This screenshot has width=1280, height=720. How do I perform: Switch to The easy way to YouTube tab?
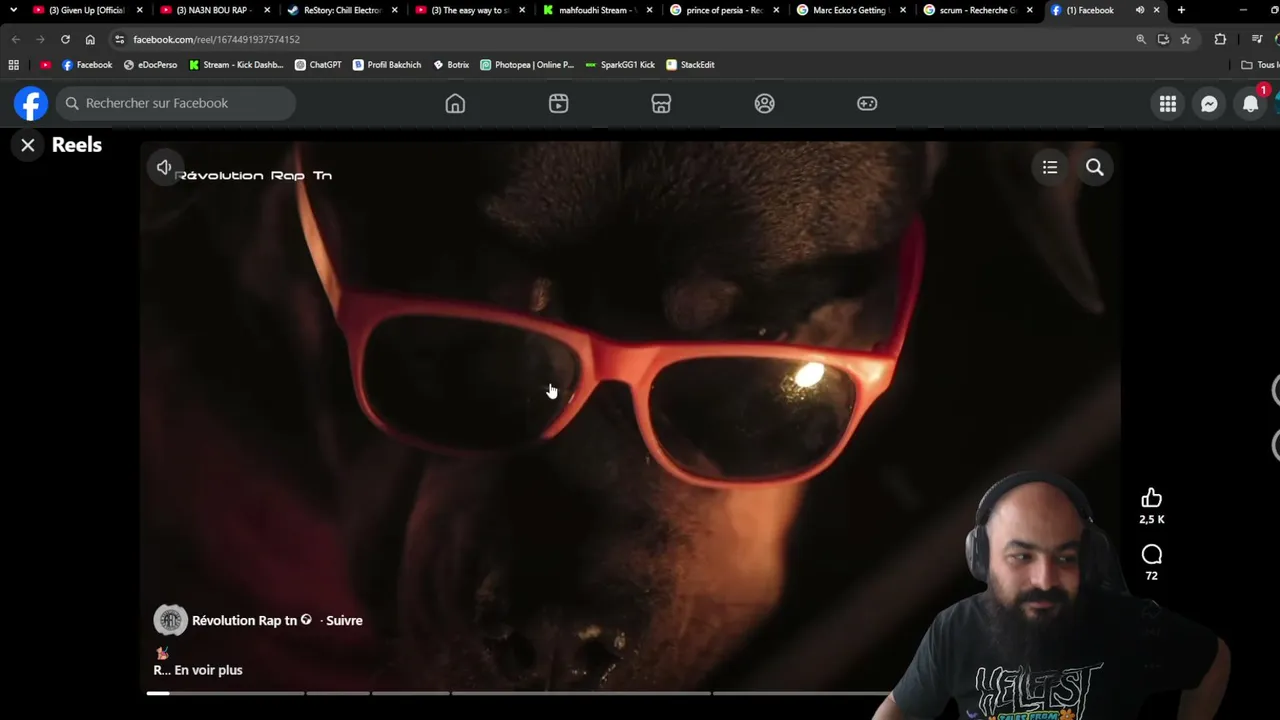click(x=469, y=10)
